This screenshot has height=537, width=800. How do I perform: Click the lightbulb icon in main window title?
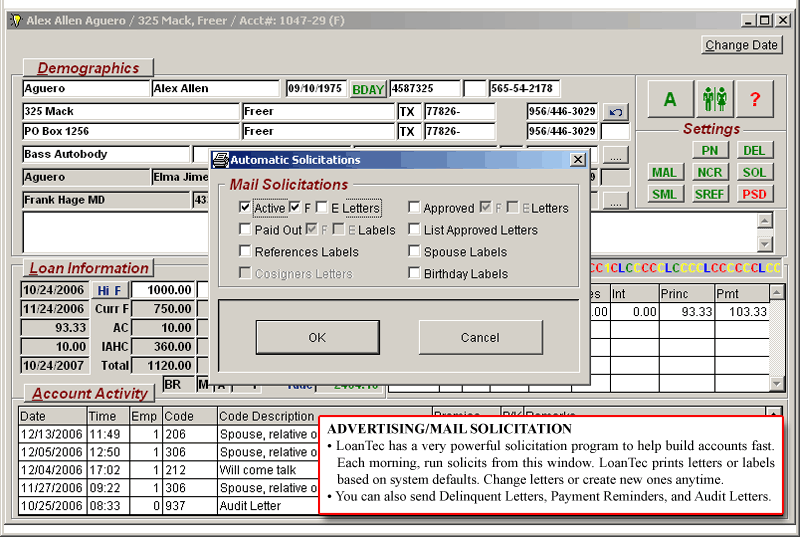tap(16, 20)
